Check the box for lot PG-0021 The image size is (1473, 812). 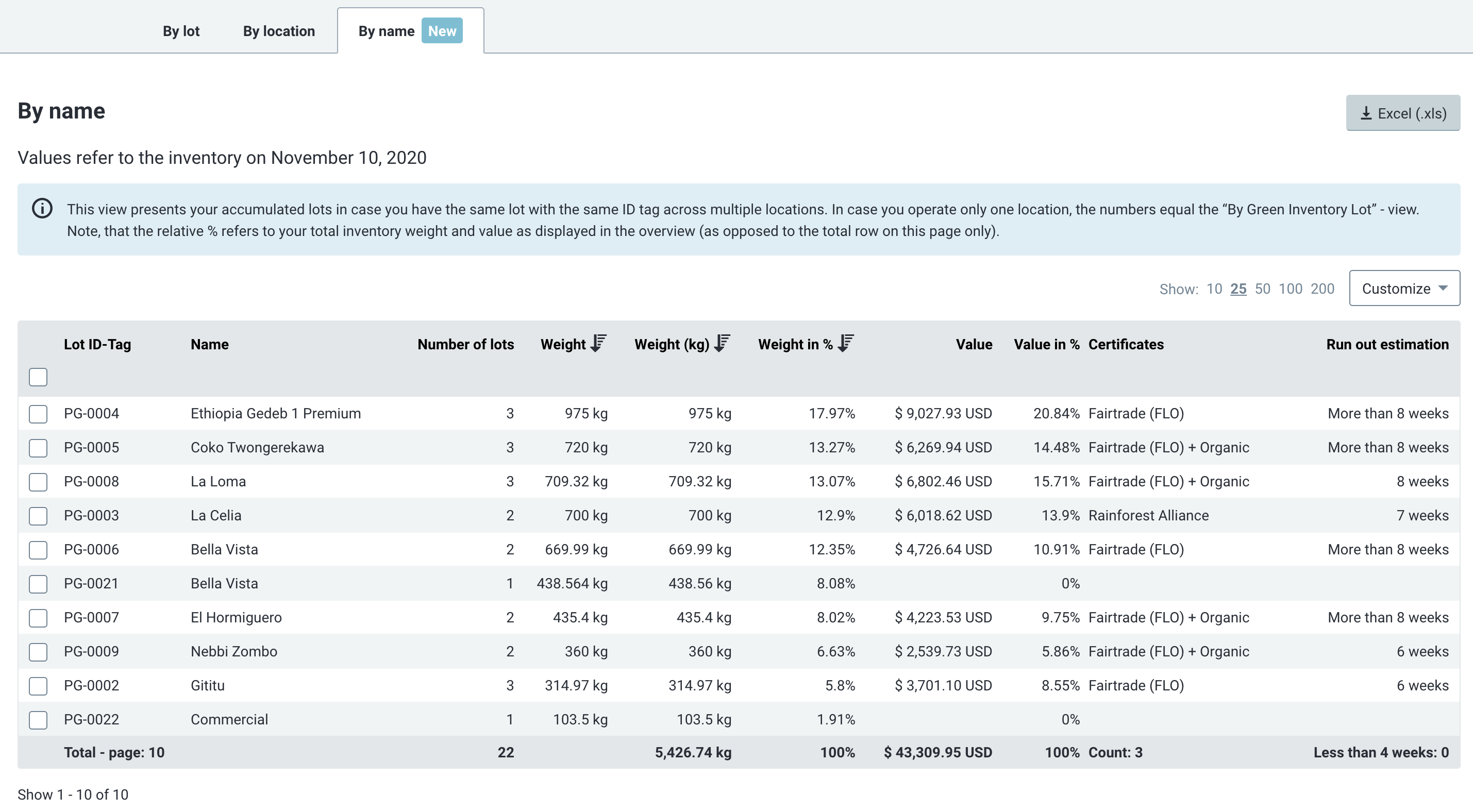pos(38,584)
